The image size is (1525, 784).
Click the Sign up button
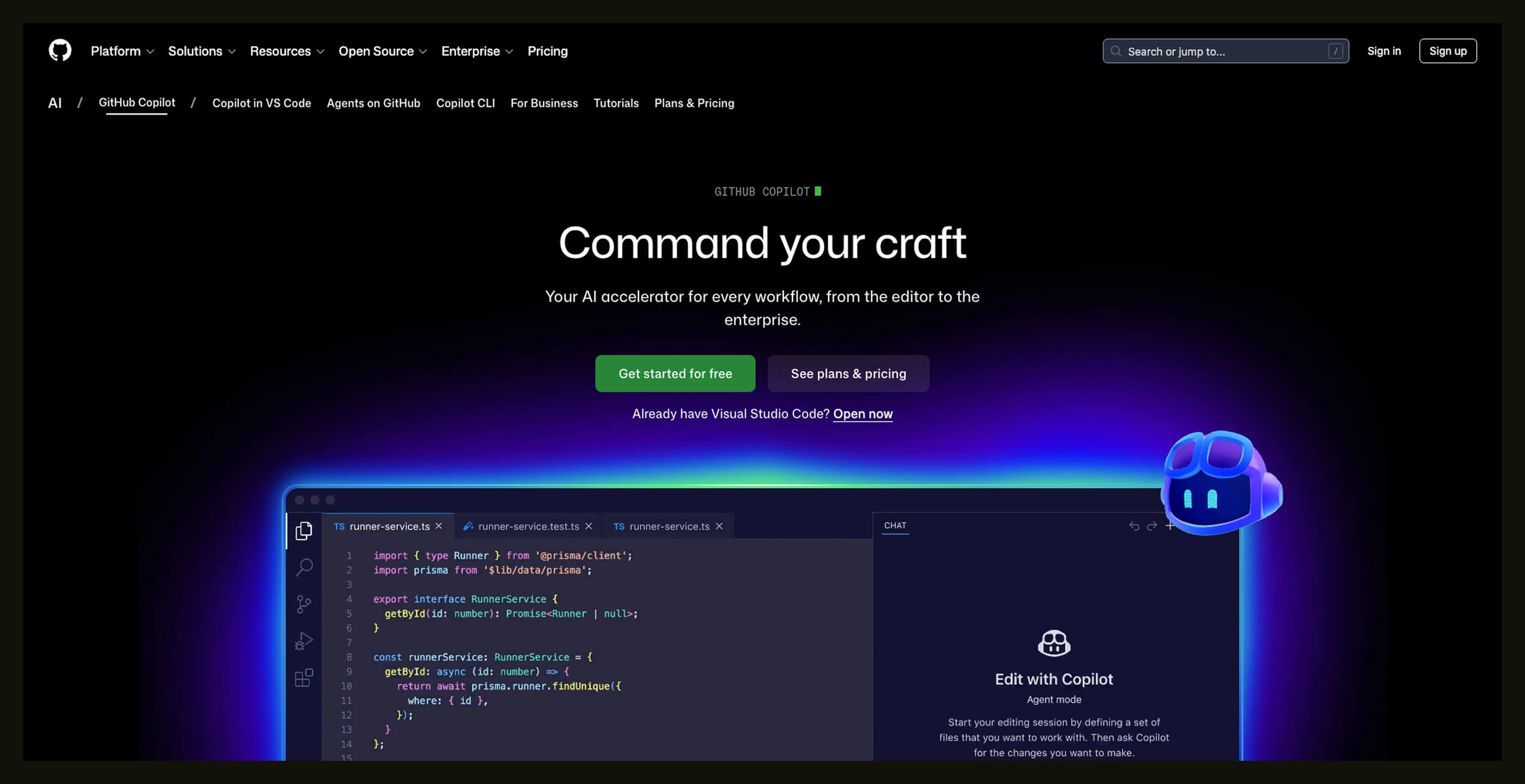tap(1448, 52)
